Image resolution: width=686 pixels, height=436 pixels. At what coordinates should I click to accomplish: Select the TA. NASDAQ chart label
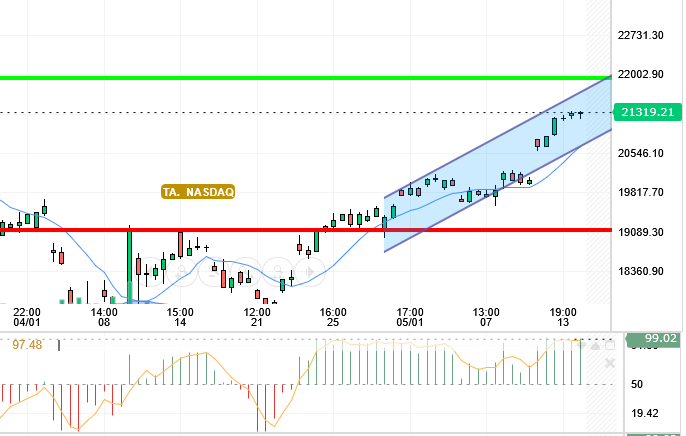pyautogui.click(x=198, y=192)
